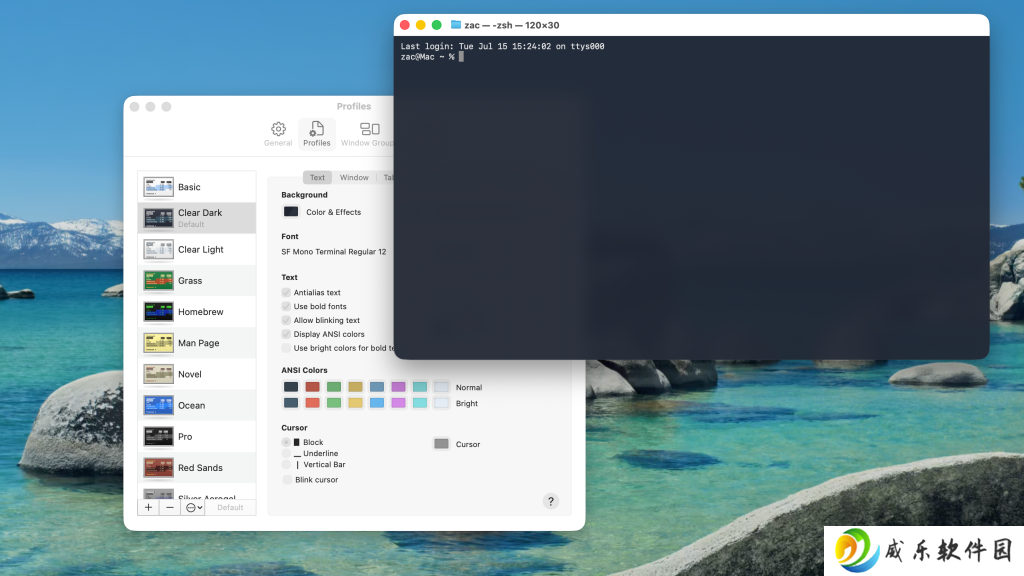The height and width of the screenshot is (576, 1024).
Task: Choose the Man Page profile icon
Action: coord(158,343)
